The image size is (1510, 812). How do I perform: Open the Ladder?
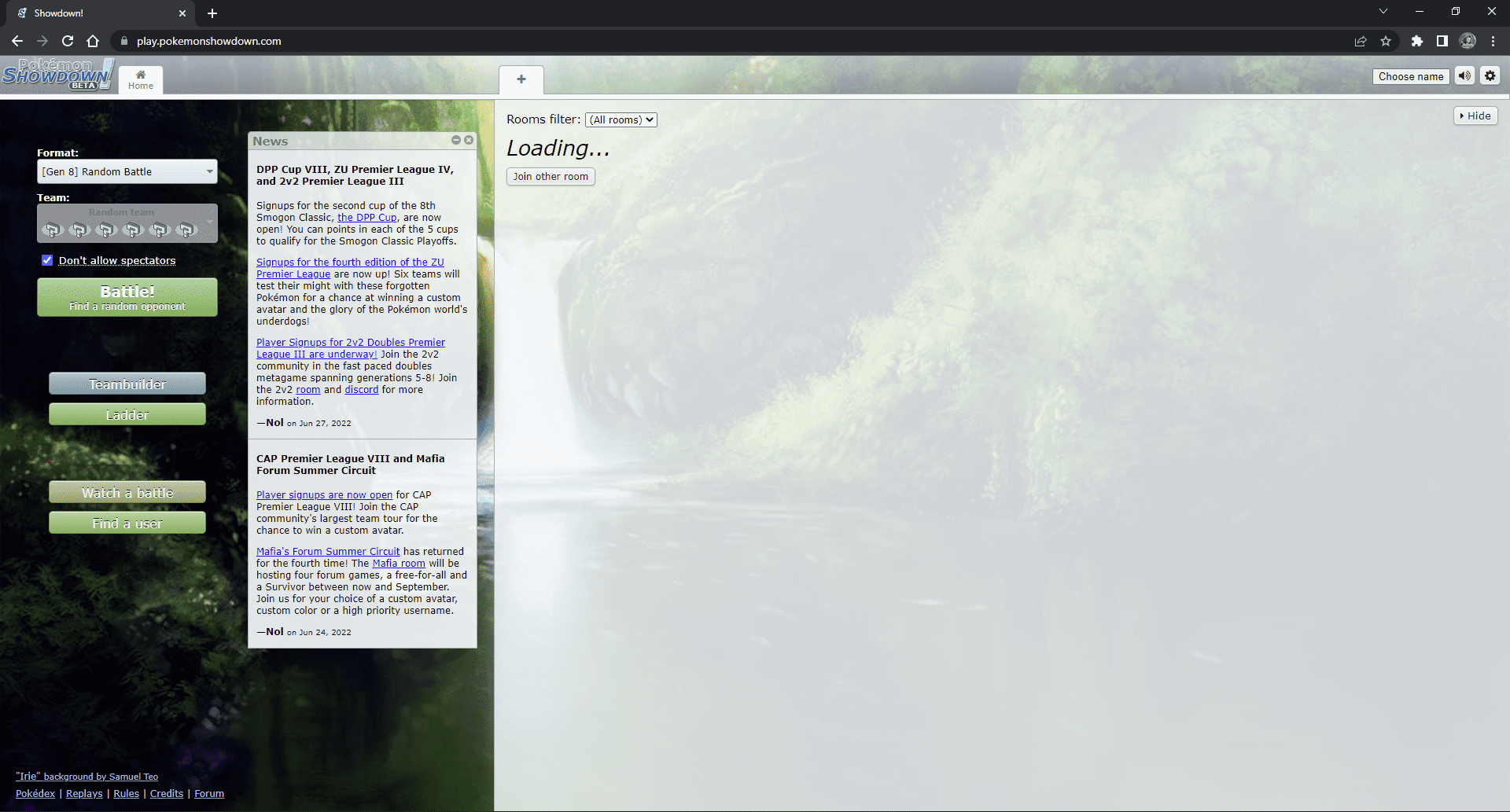tap(127, 414)
